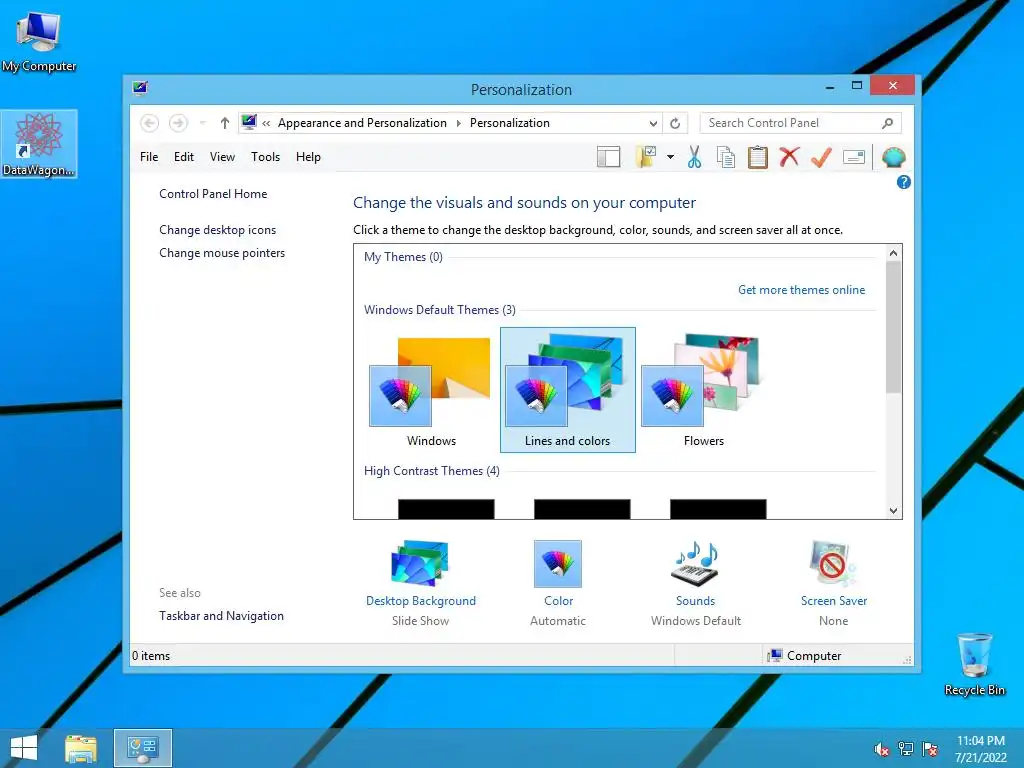Select the first High Contrast theme preview

(446, 509)
